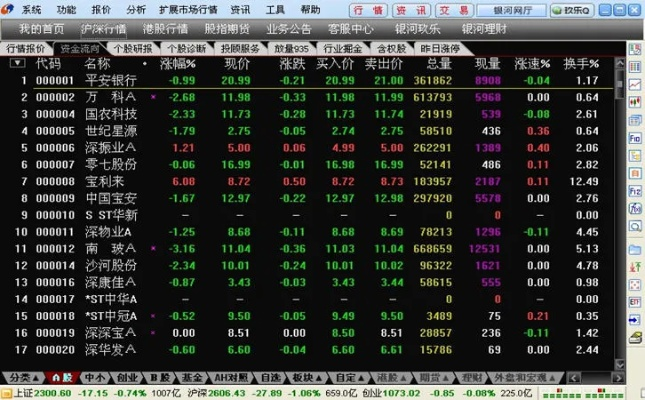Screen dimensions: 645x400
Task: Switch to the 资金流向 tab
Action: (80, 47)
